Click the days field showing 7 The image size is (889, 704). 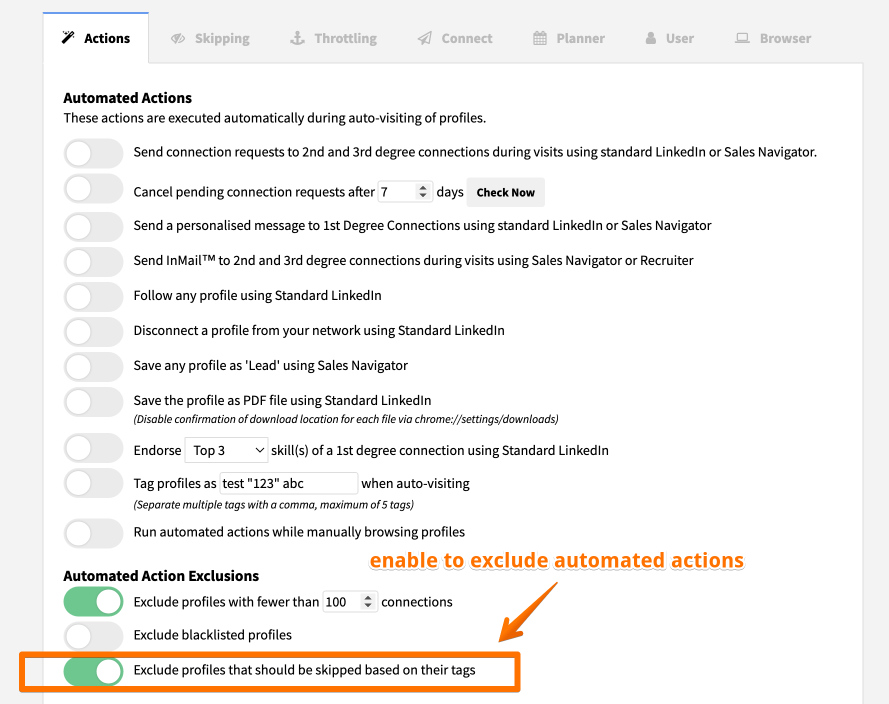click(x=405, y=192)
